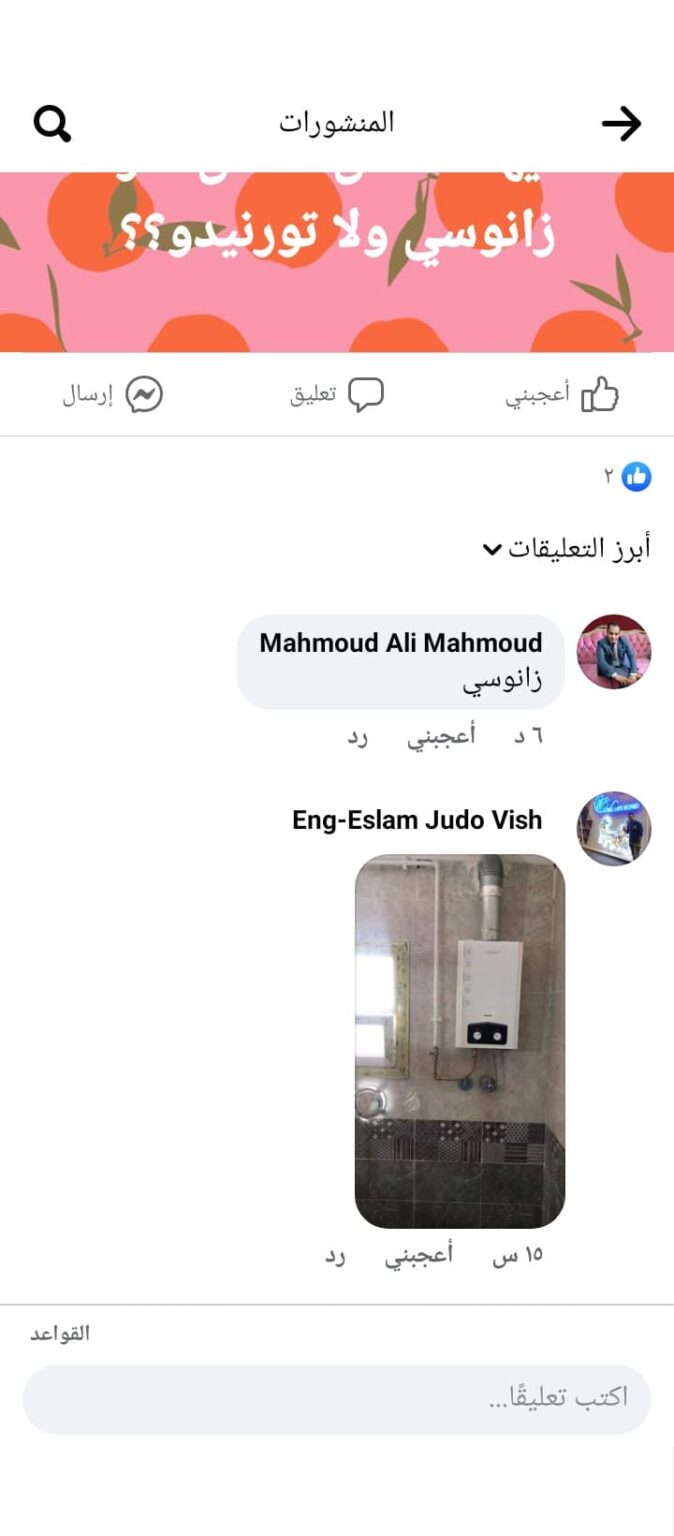Open Mahmoud Ali Mahmoud's profile picture
The width and height of the screenshot is (674, 1536).
(614, 652)
